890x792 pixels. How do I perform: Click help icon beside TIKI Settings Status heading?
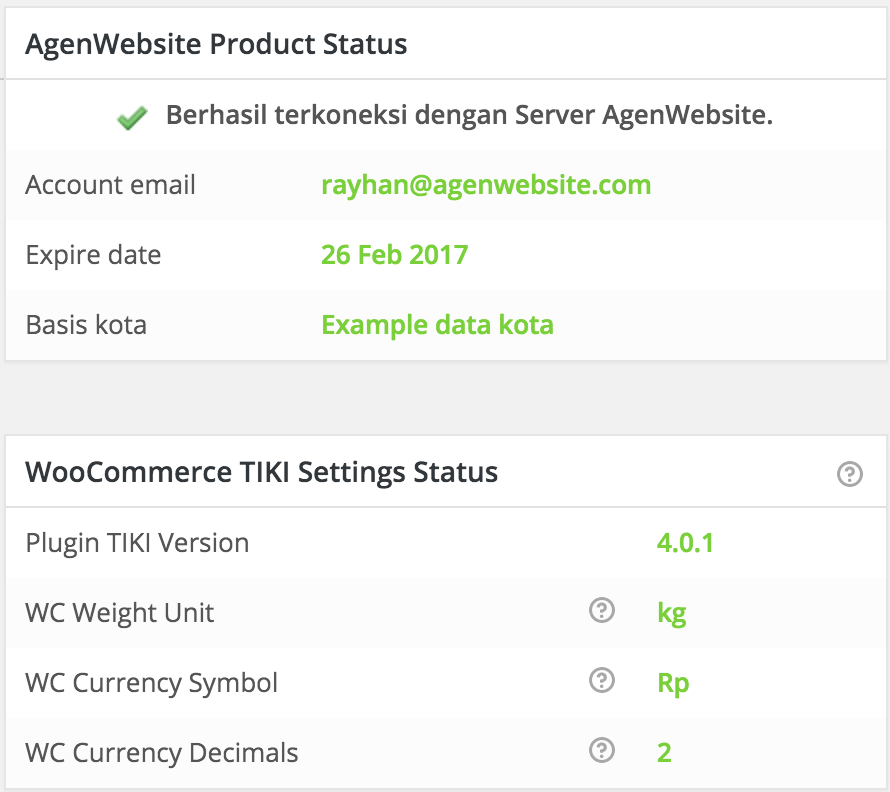[x=850, y=473]
